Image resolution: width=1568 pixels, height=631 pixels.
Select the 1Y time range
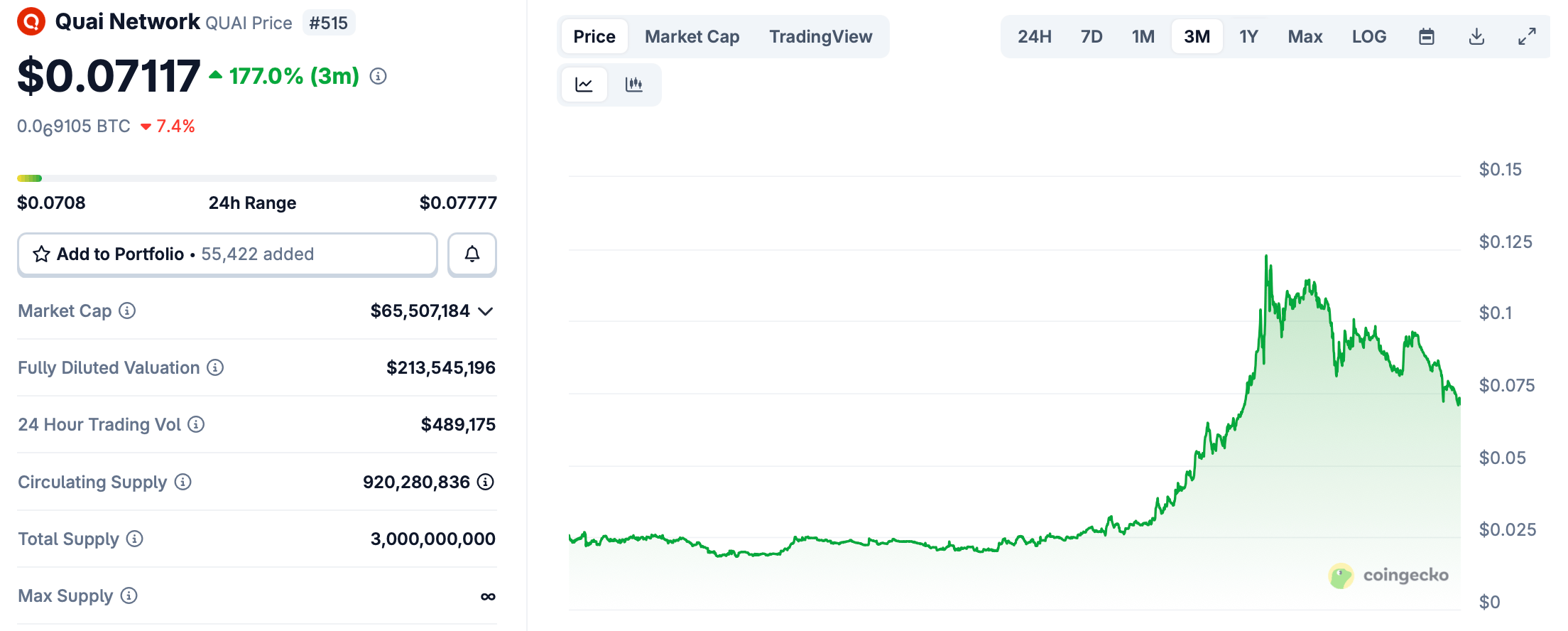(x=1248, y=36)
